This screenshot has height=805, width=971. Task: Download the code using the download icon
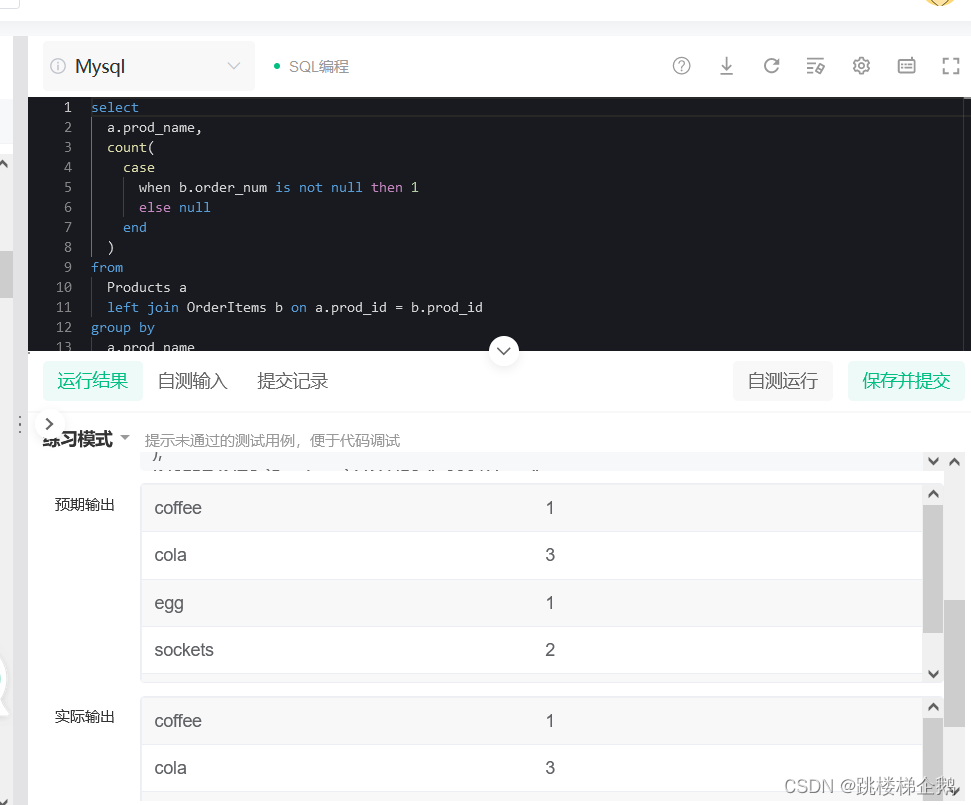726,66
